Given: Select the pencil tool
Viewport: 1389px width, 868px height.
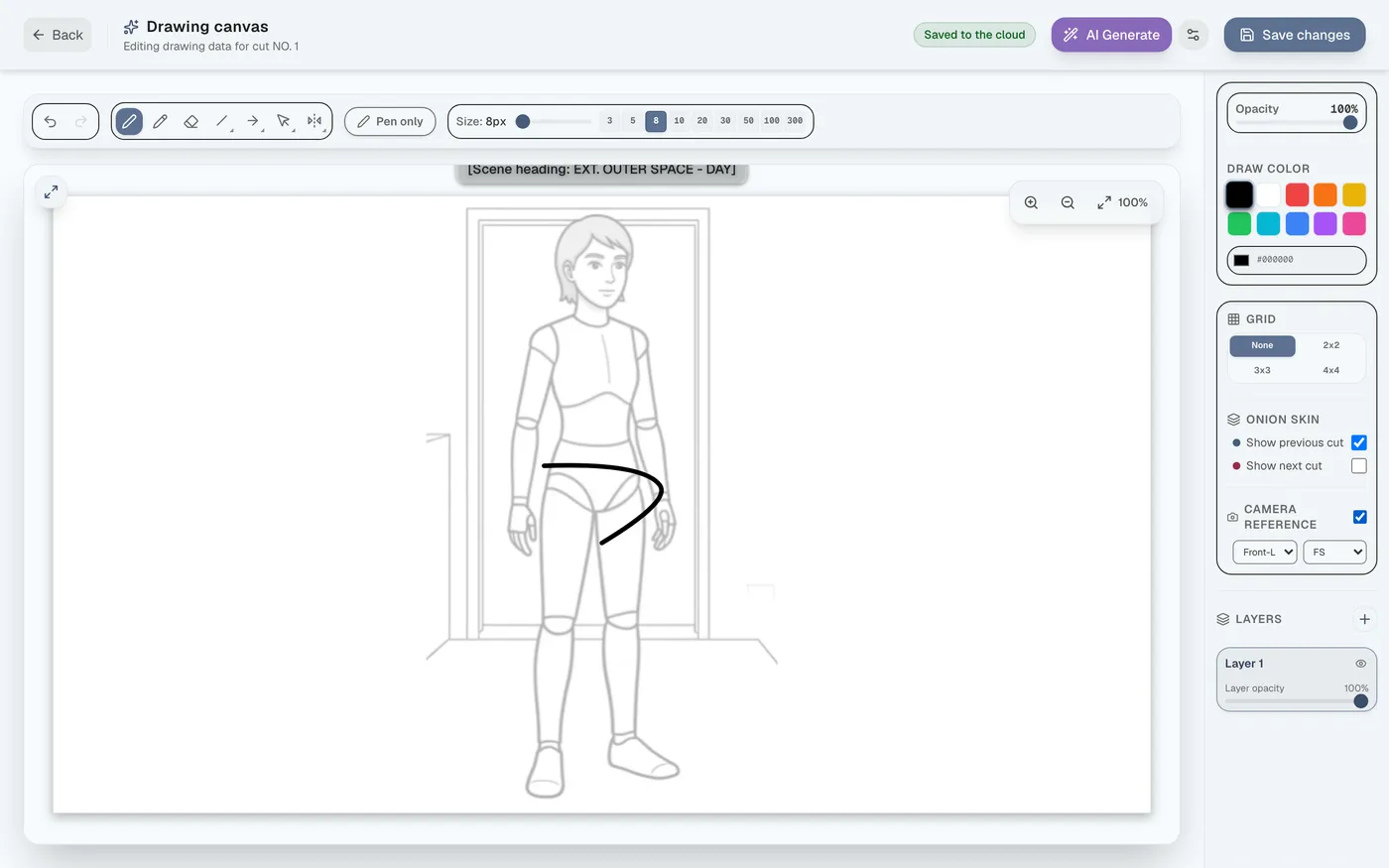Looking at the screenshot, I should coord(160,121).
